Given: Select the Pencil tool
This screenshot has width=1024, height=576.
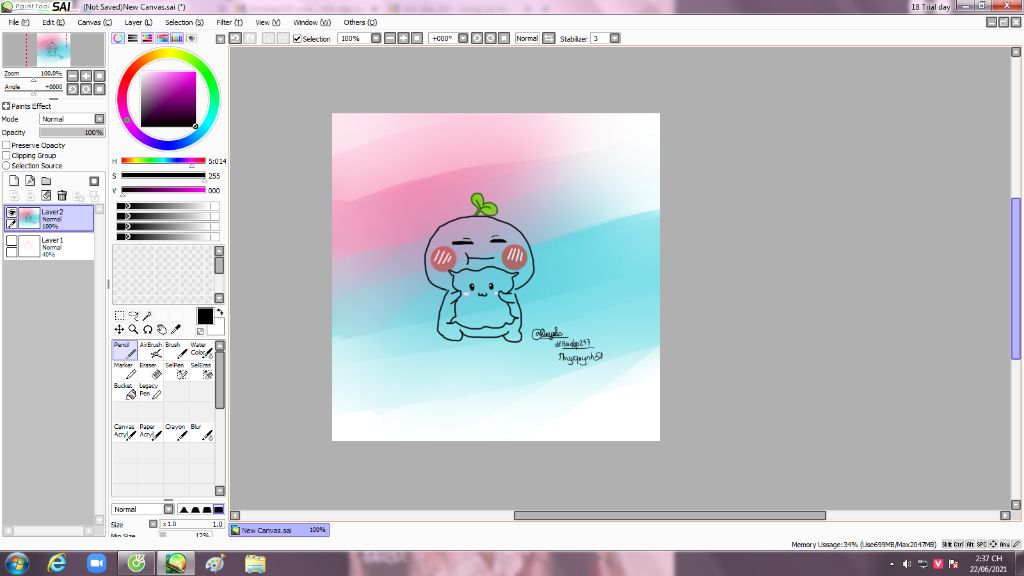Looking at the screenshot, I should click(124, 350).
